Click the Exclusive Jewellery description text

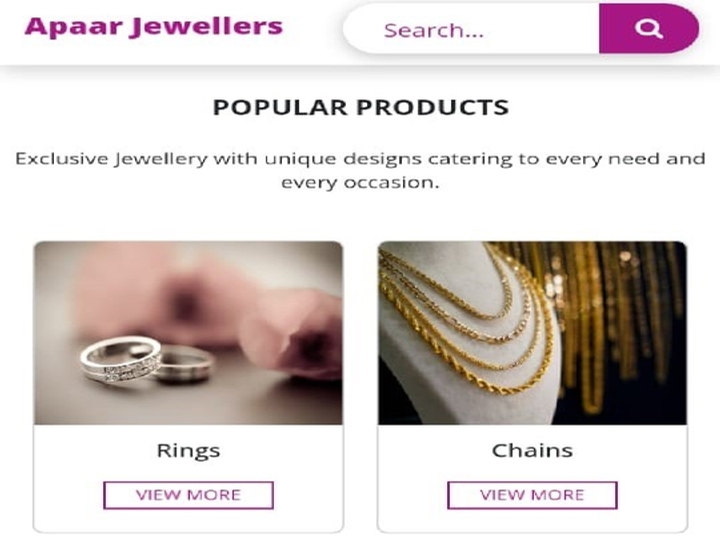(360, 170)
